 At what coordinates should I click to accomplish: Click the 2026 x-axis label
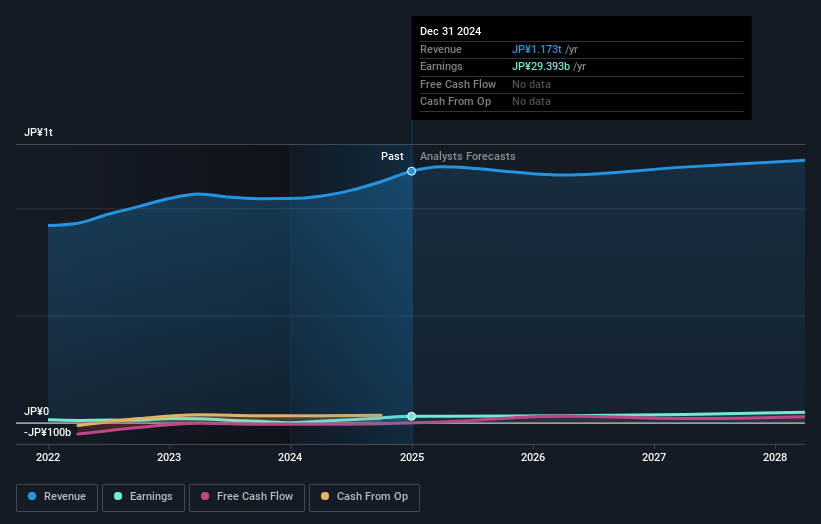click(x=533, y=458)
